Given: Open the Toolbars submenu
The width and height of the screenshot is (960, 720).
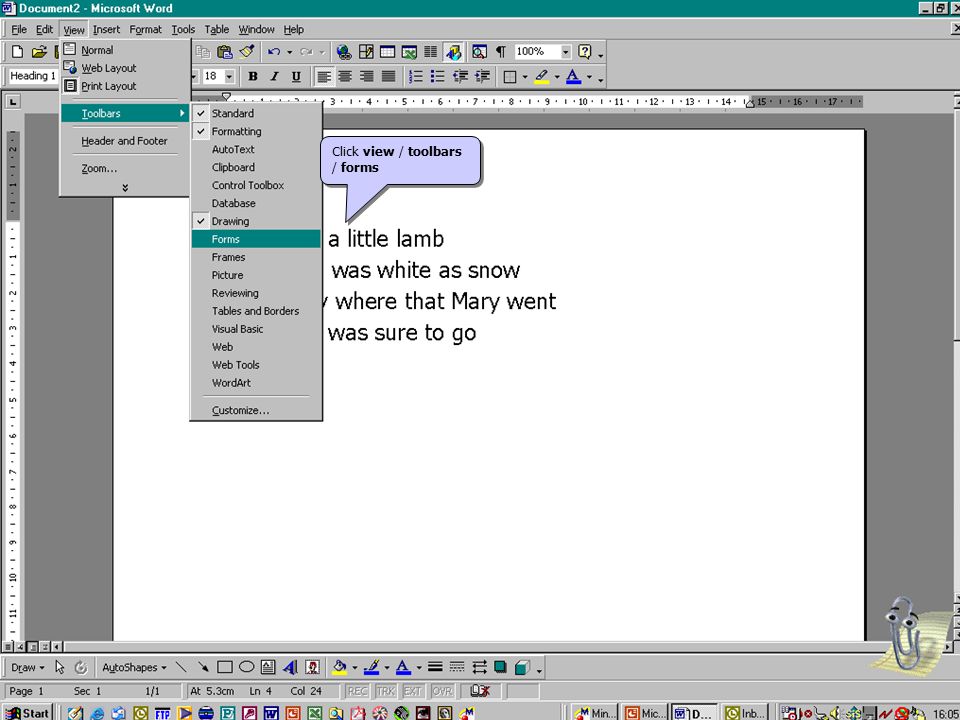Looking at the screenshot, I should (x=125, y=113).
